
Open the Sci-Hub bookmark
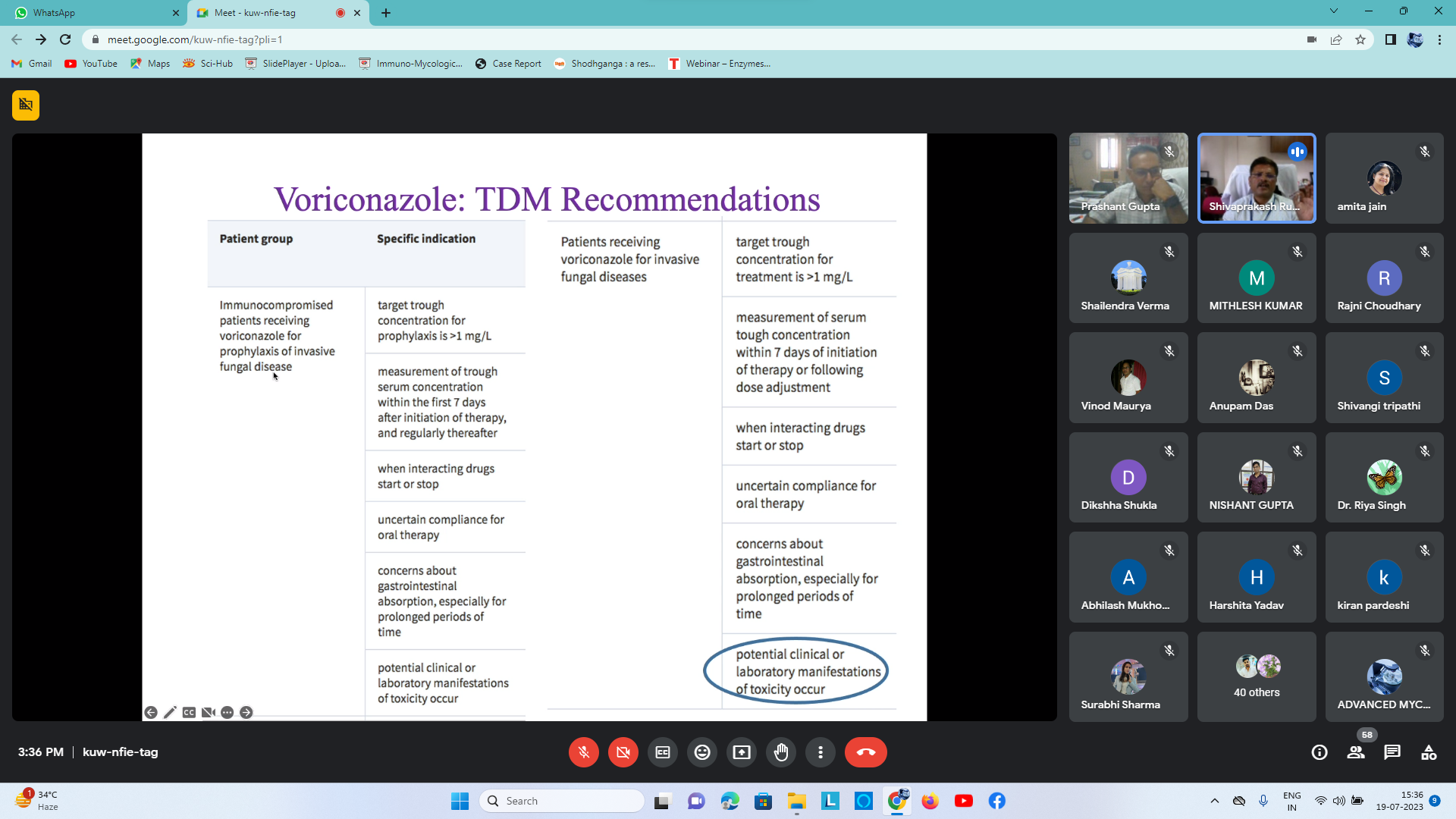coord(209,64)
